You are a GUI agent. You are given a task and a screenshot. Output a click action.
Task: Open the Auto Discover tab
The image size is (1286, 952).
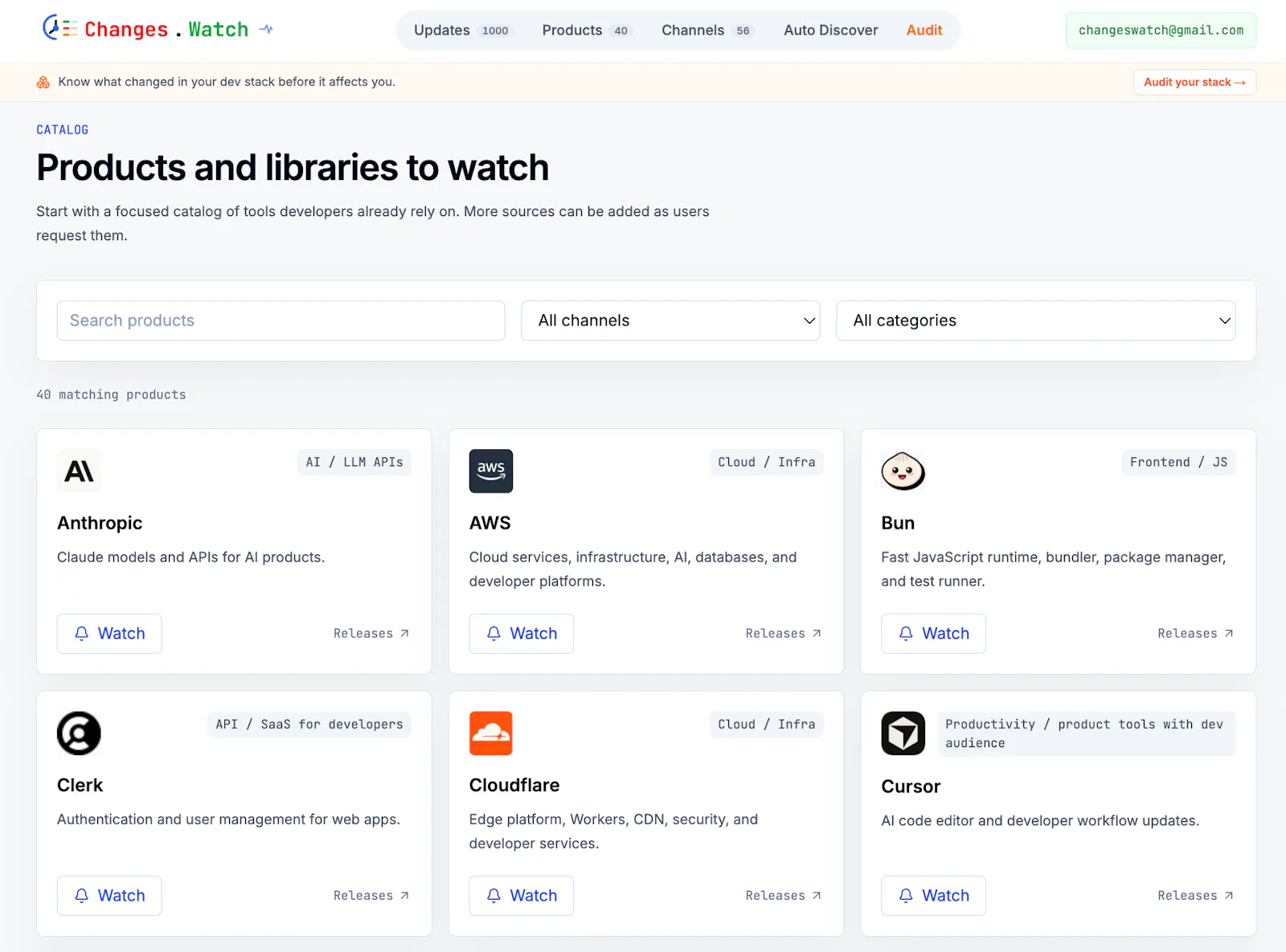tap(830, 31)
